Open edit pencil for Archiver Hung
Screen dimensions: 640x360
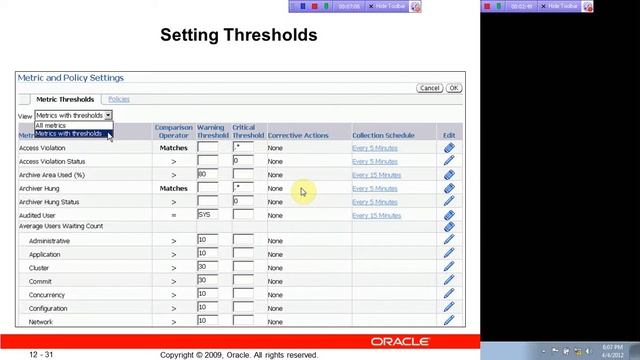[x=449, y=188]
